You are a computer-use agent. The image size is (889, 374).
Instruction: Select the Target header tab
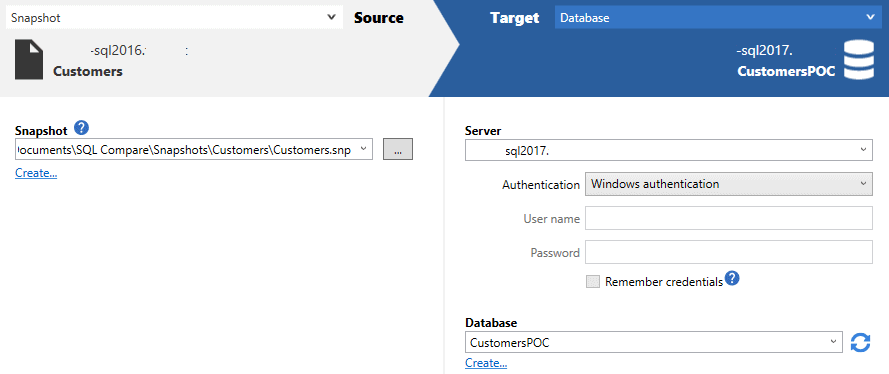[x=514, y=18]
